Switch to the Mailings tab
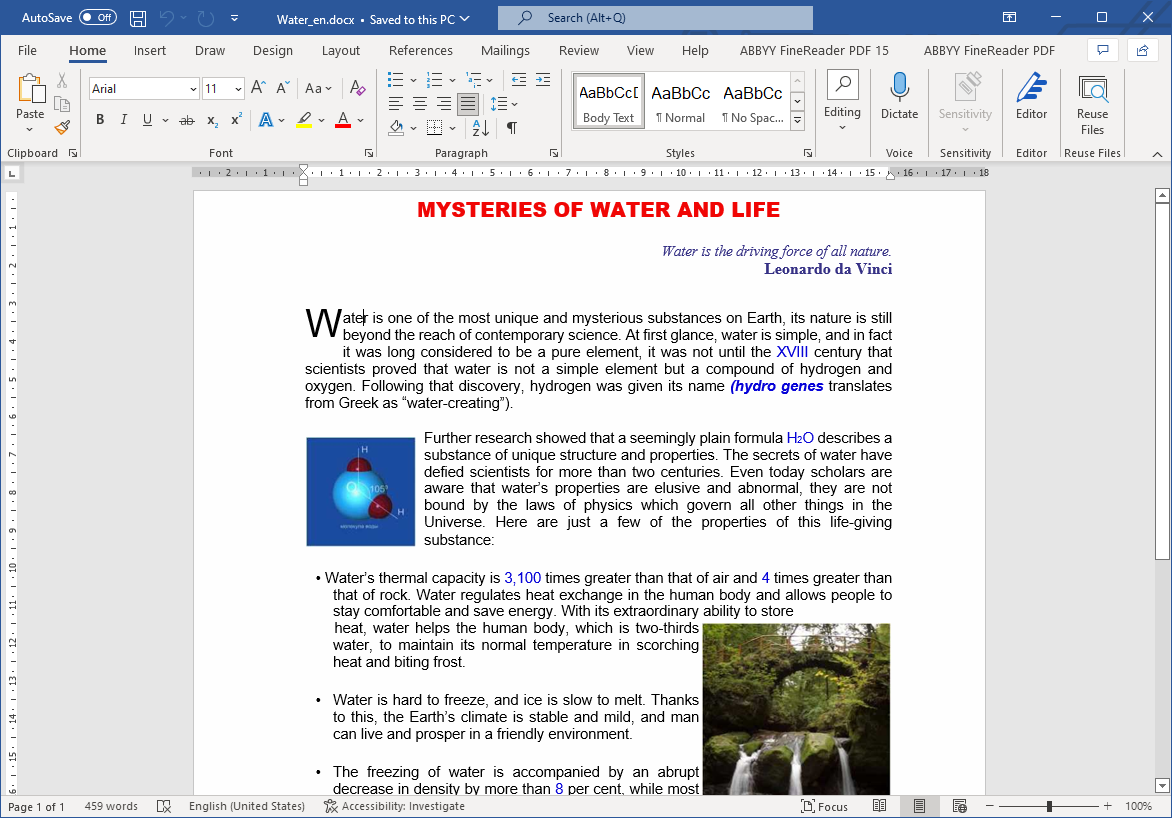Image resolution: width=1172 pixels, height=818 pixels. [505, 50]
